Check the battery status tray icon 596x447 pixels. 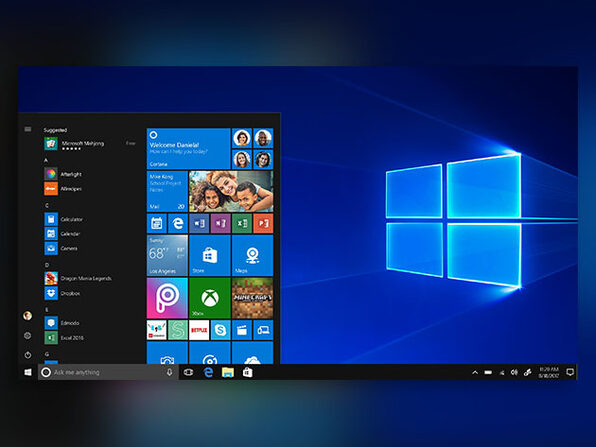tap(488, 372)
